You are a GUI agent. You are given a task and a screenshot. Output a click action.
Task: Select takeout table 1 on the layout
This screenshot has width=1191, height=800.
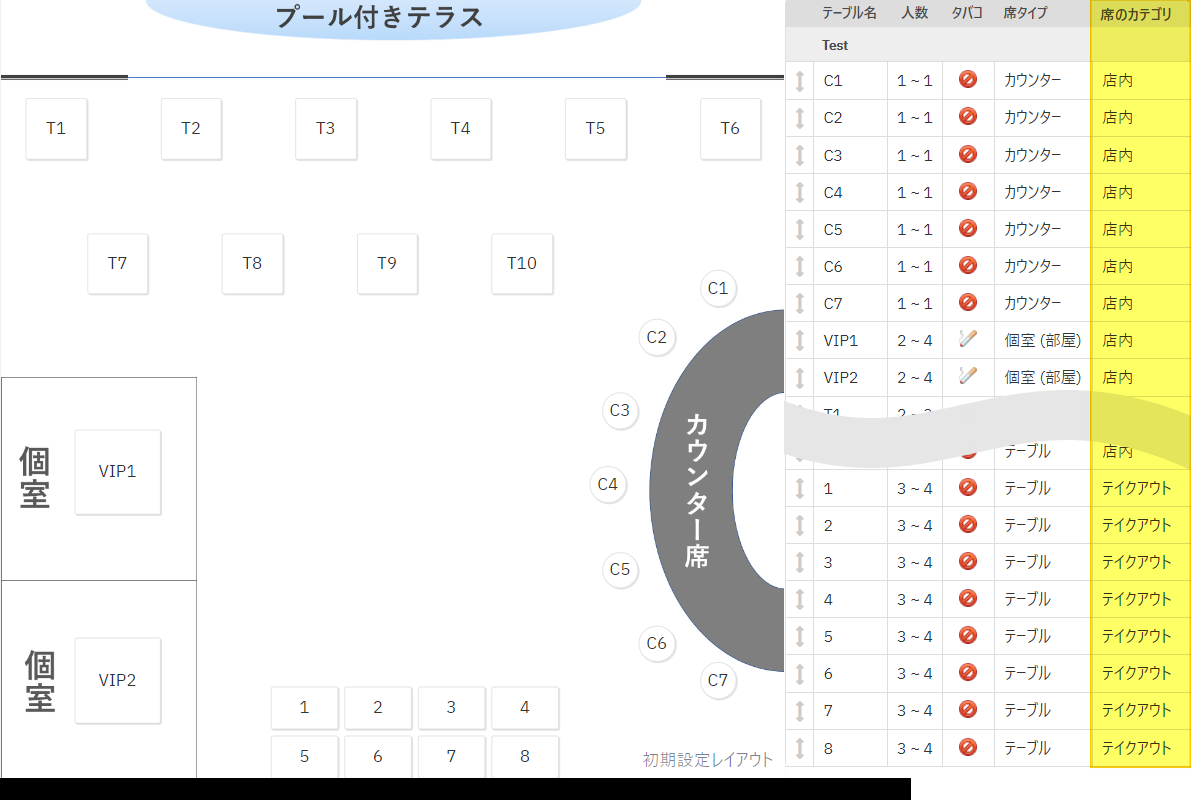(x=305, y=708)
